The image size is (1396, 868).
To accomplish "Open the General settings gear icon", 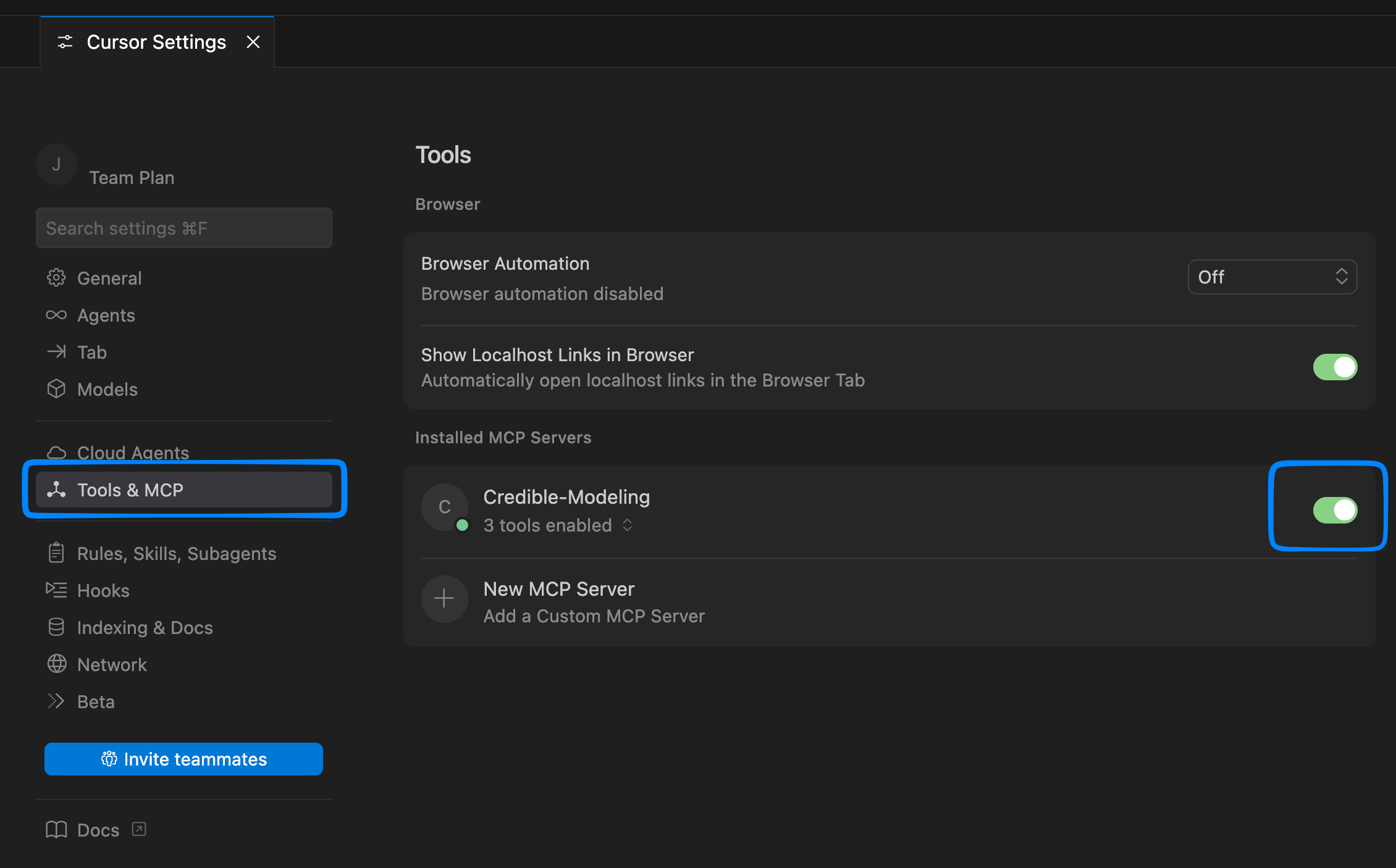I will click(56, 277).
